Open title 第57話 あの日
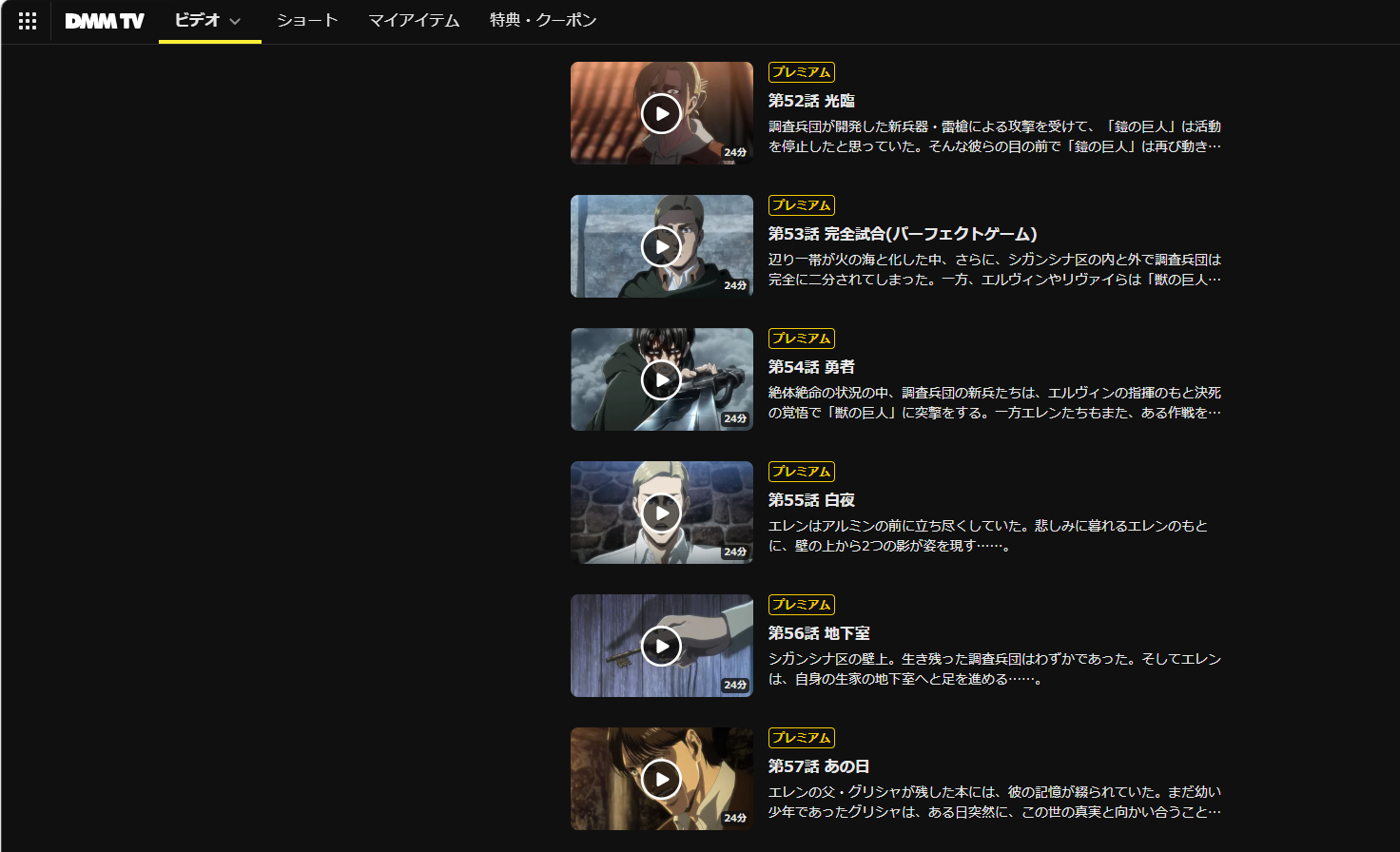This screenshot has width=1400, height=852. point(819,766)
